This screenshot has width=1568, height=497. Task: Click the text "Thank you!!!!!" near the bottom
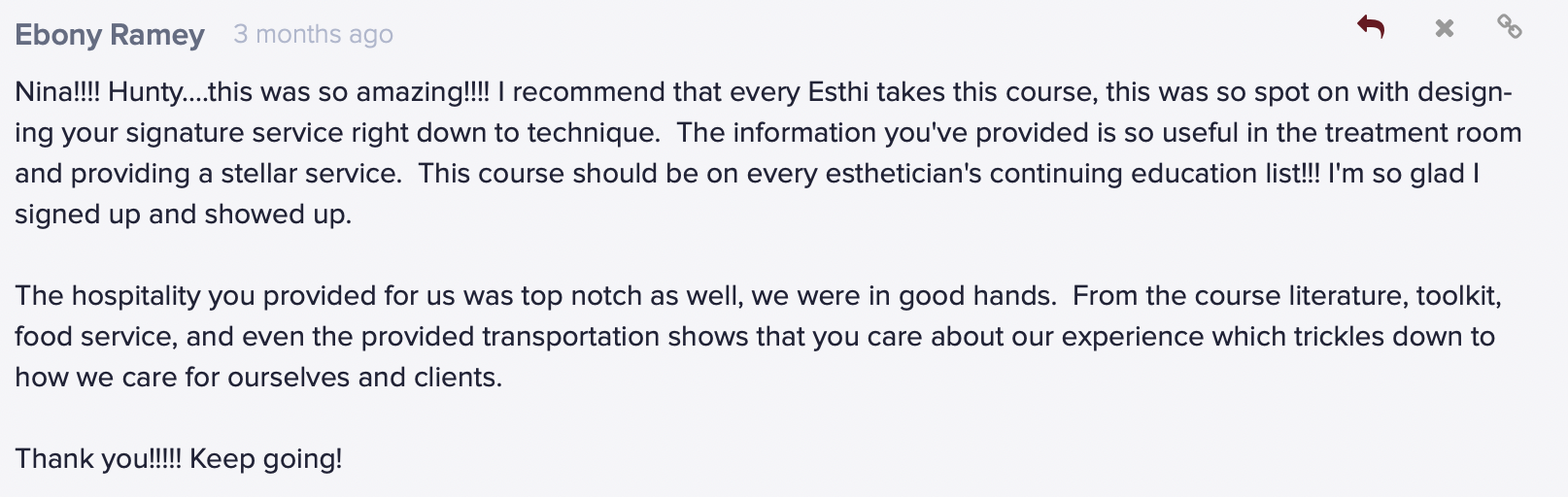pyautogui.click(x=98, y=459)
